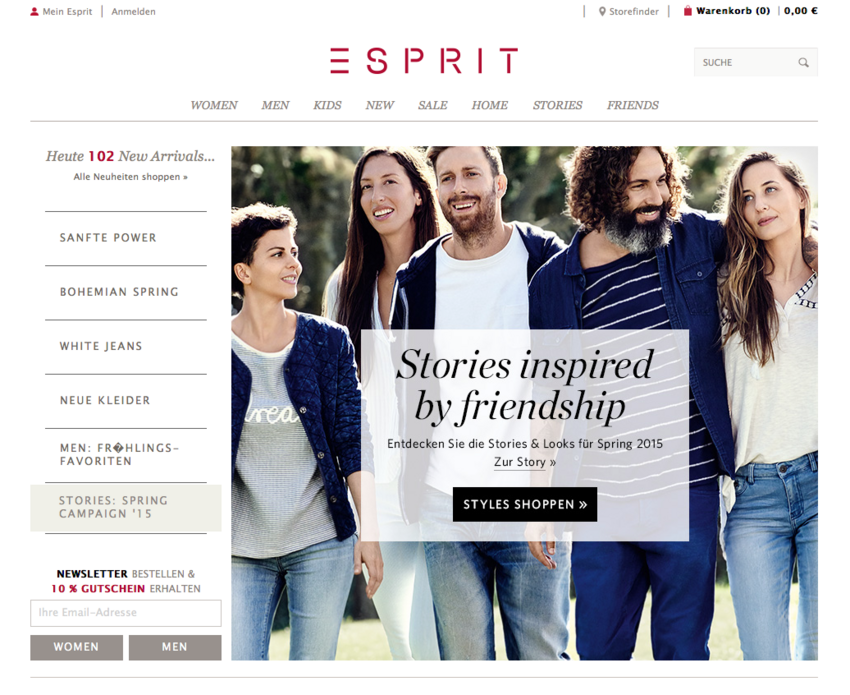Click the Mein Esprit user icon

point(34,11)
